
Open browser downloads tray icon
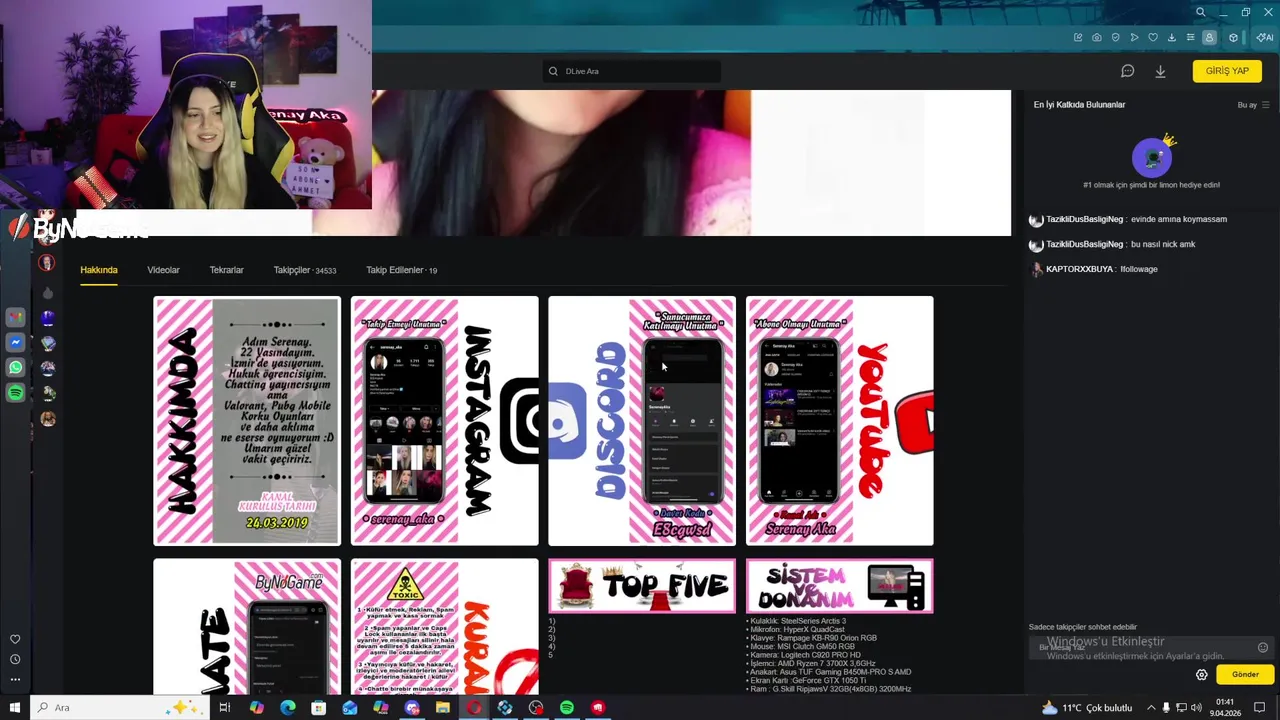coord(1172,38)
